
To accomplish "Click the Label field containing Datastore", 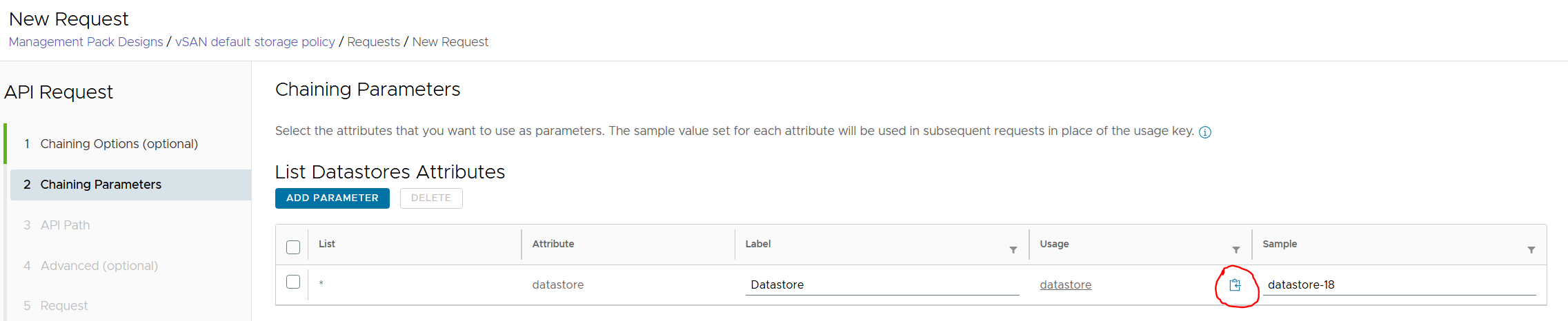I will click(882, 285).
